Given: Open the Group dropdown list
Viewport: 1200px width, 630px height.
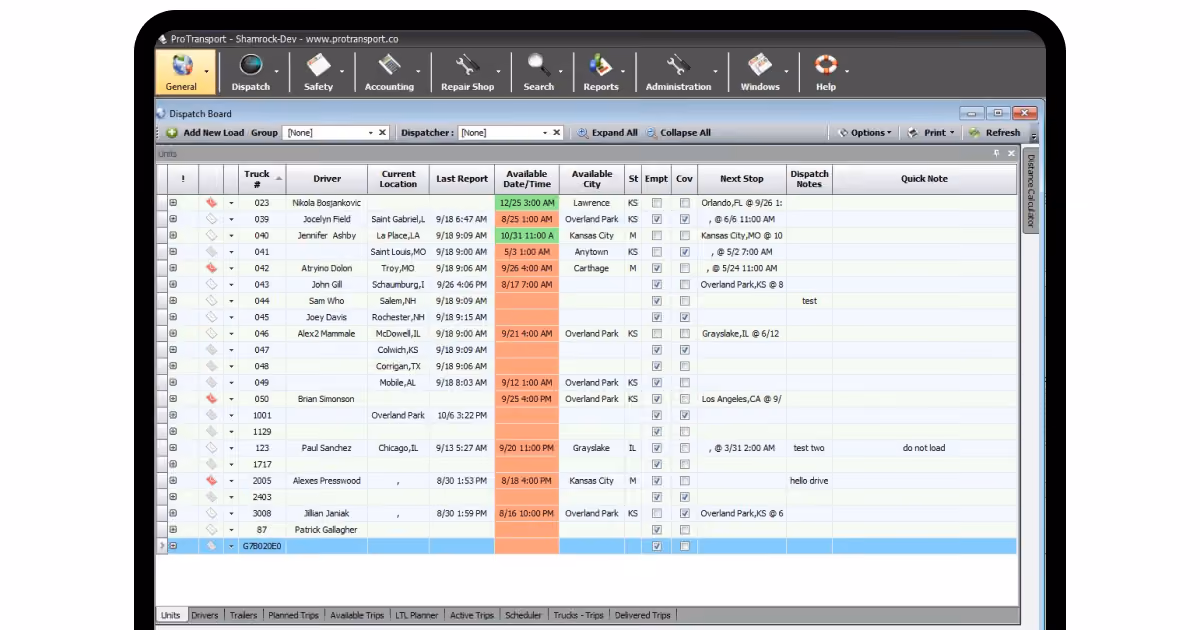Looking at the screenshot, I should (x=370, y=133).
